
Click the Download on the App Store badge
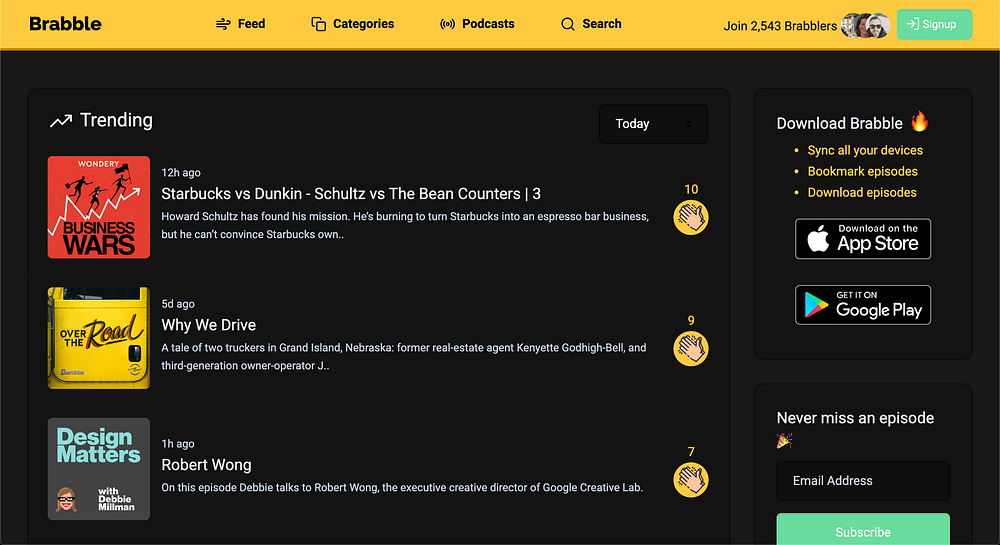coord(863,239)
